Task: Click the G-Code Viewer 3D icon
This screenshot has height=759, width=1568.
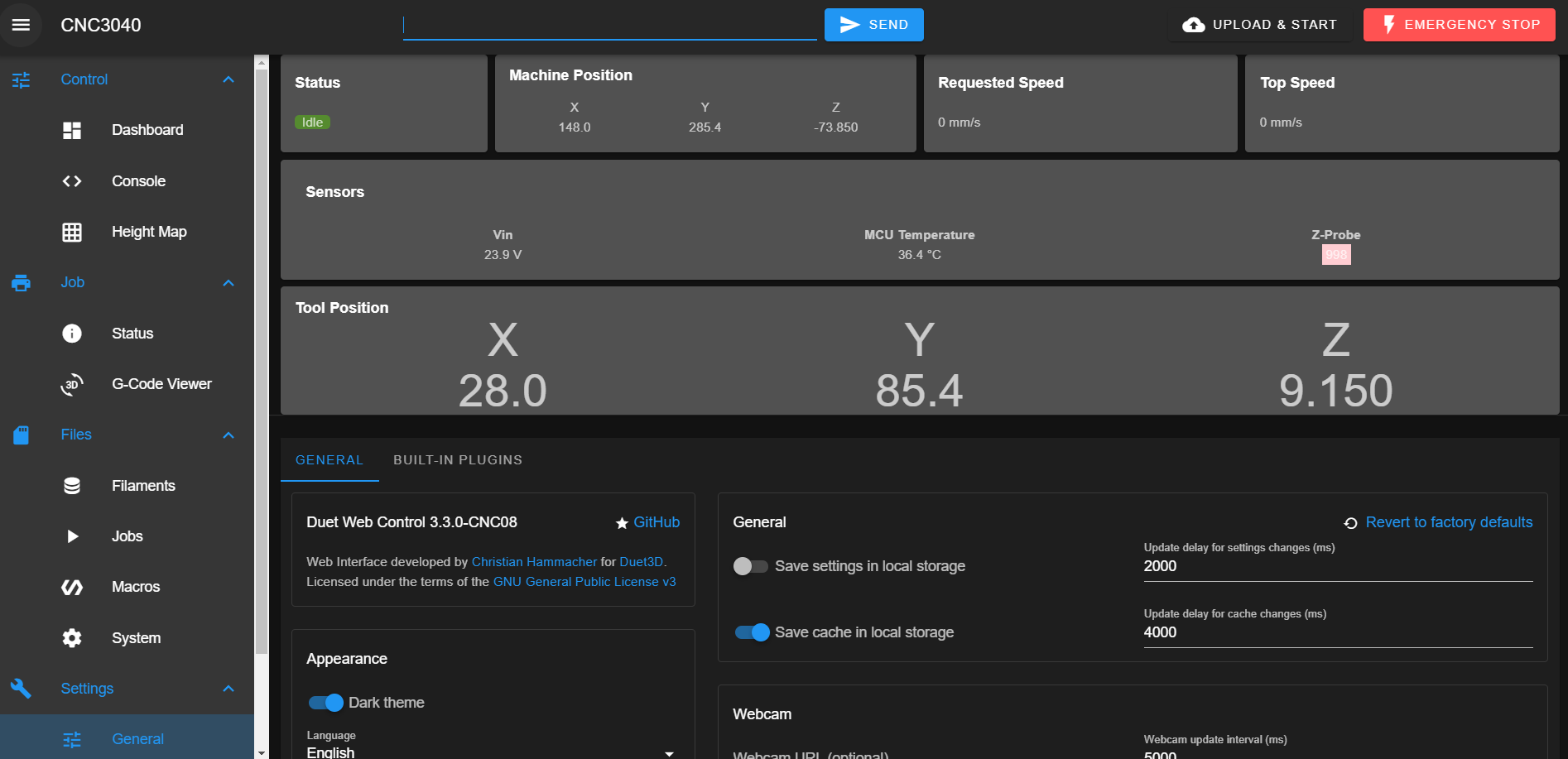Action: [72, 385]
